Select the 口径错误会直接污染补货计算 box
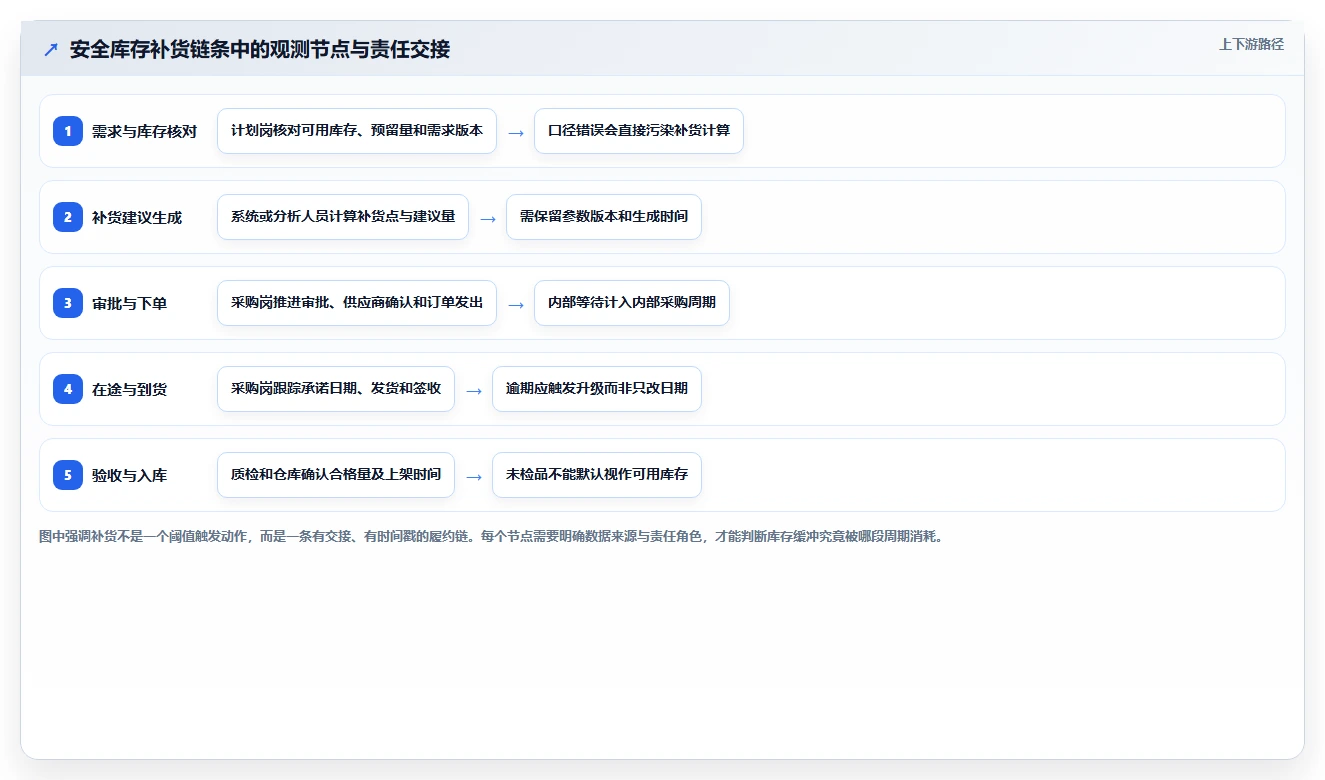This screenshot has width=1325, height=780. pyautogui.click(x=639, y=131)
